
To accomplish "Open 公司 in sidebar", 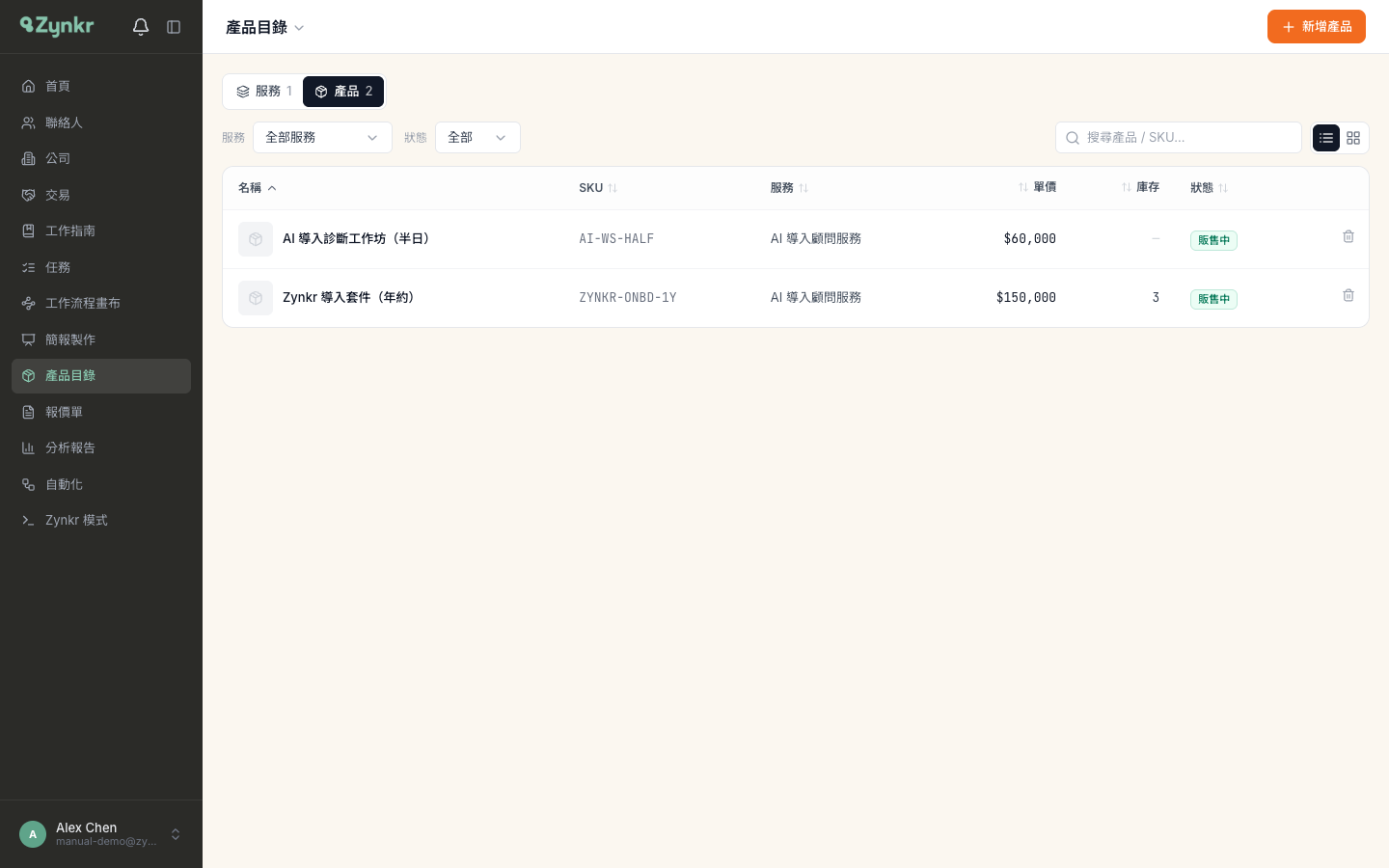I will 101,158.
